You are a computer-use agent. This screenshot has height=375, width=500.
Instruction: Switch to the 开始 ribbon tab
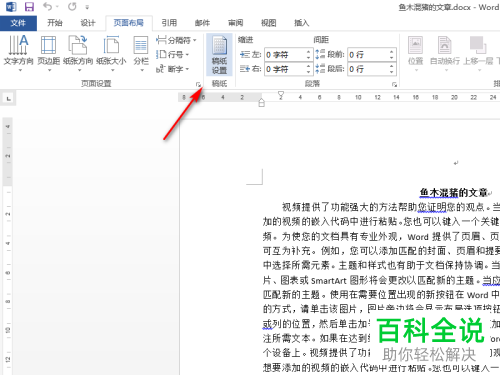(55, 23)
